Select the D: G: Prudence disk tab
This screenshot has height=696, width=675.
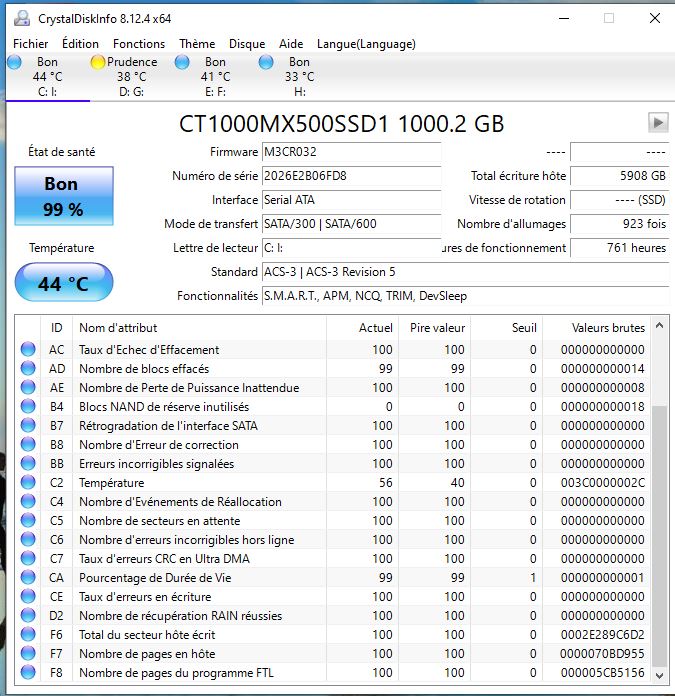(131, 76)
